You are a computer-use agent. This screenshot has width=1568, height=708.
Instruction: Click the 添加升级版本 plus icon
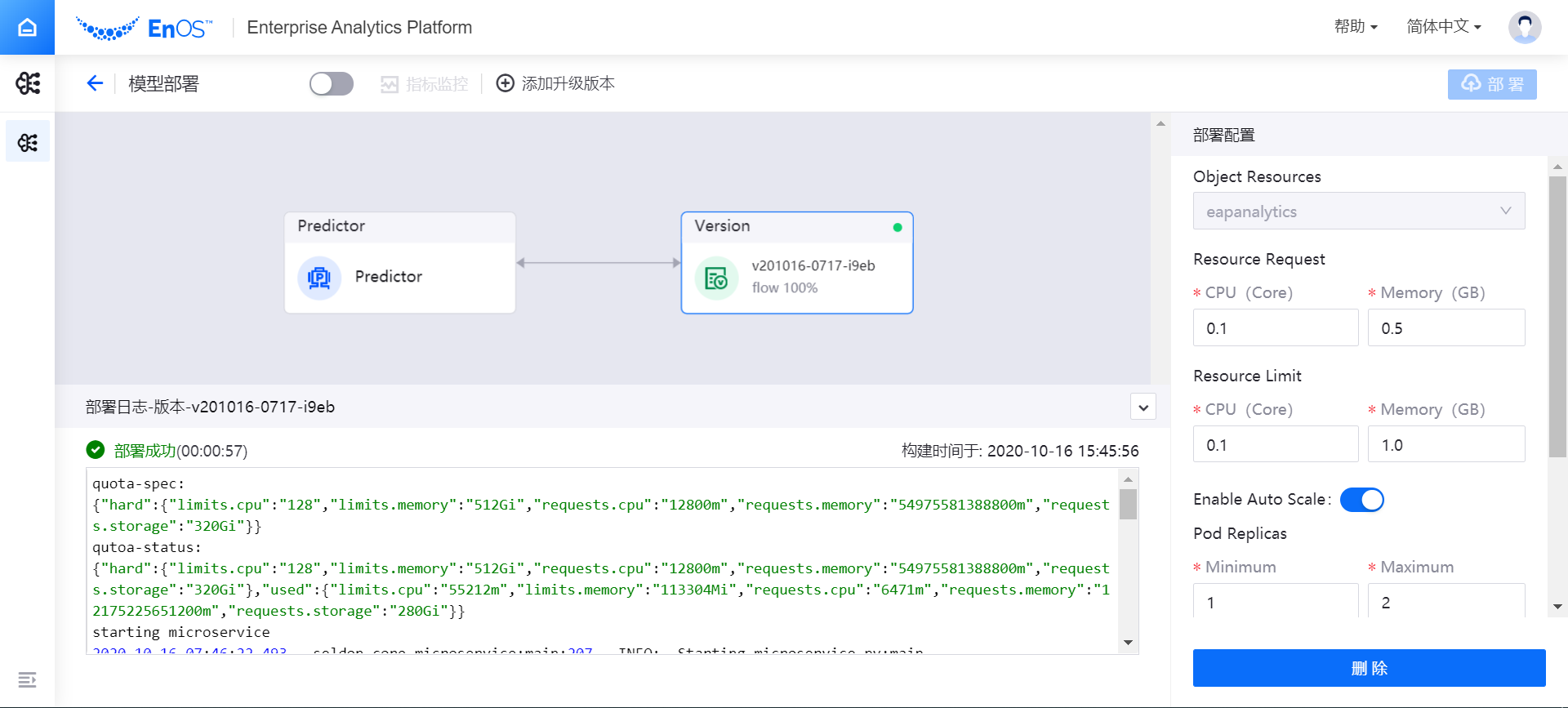pyautogui.click(x=506, y=83)
